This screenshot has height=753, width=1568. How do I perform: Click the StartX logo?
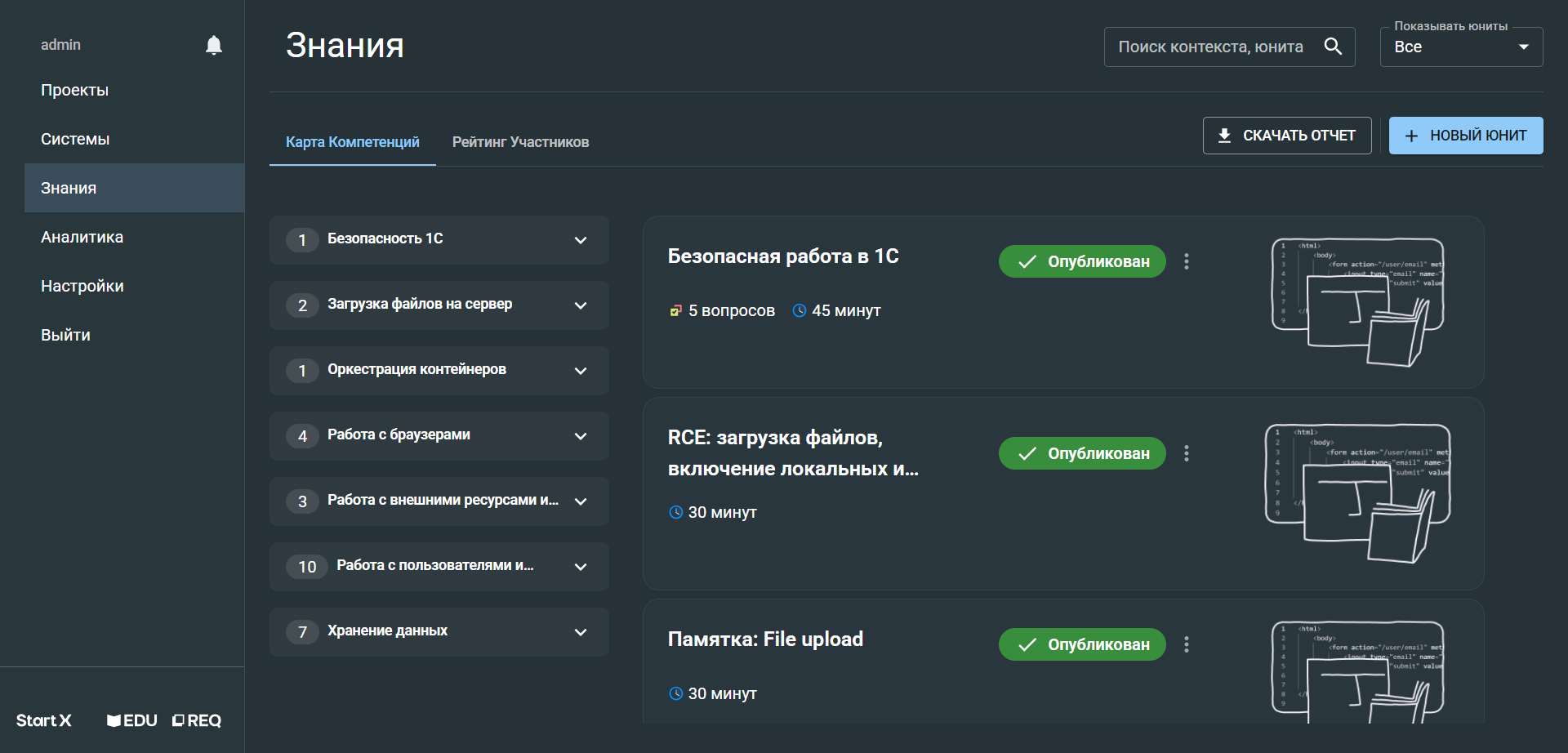pyautogui.click(x=44, y=720)
